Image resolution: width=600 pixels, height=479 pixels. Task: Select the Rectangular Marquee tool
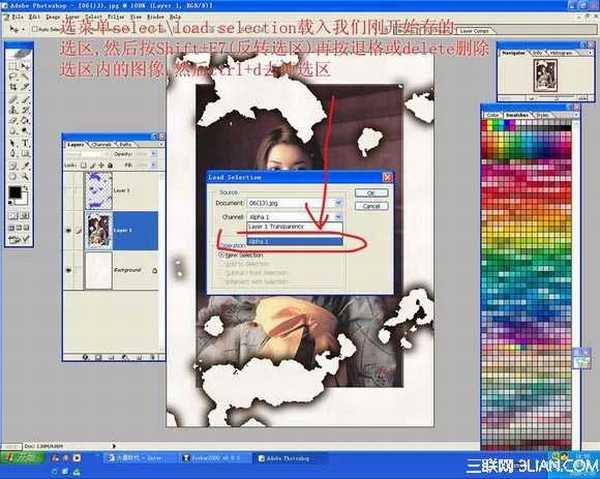tap(12, 66)
